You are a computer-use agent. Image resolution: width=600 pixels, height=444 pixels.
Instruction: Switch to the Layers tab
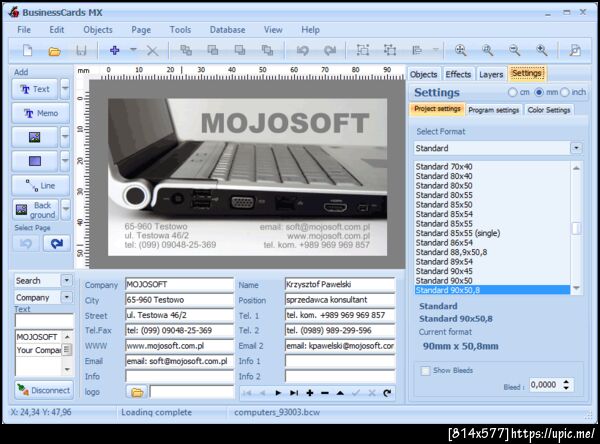491,74
